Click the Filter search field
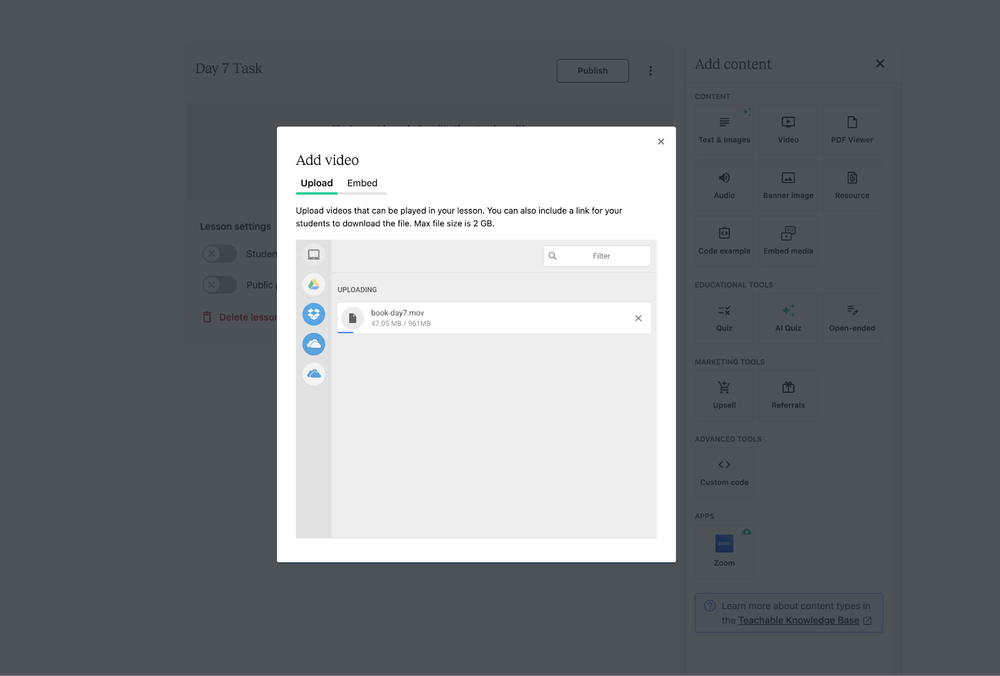 pyautogui.click(x=597, y=255)
